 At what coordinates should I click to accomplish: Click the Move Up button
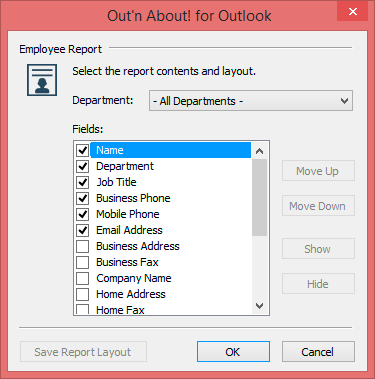(318, 171)
